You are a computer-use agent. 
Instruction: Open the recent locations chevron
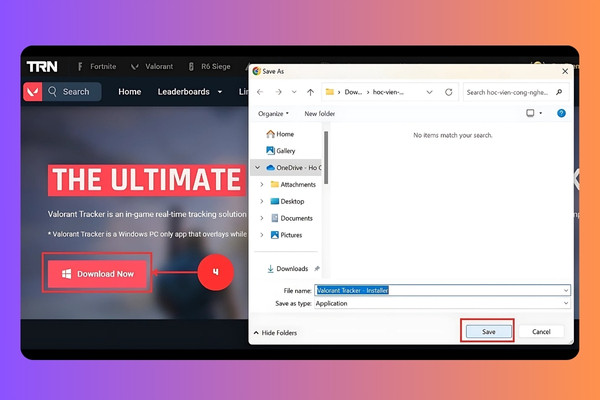click(x=294, y=92)
